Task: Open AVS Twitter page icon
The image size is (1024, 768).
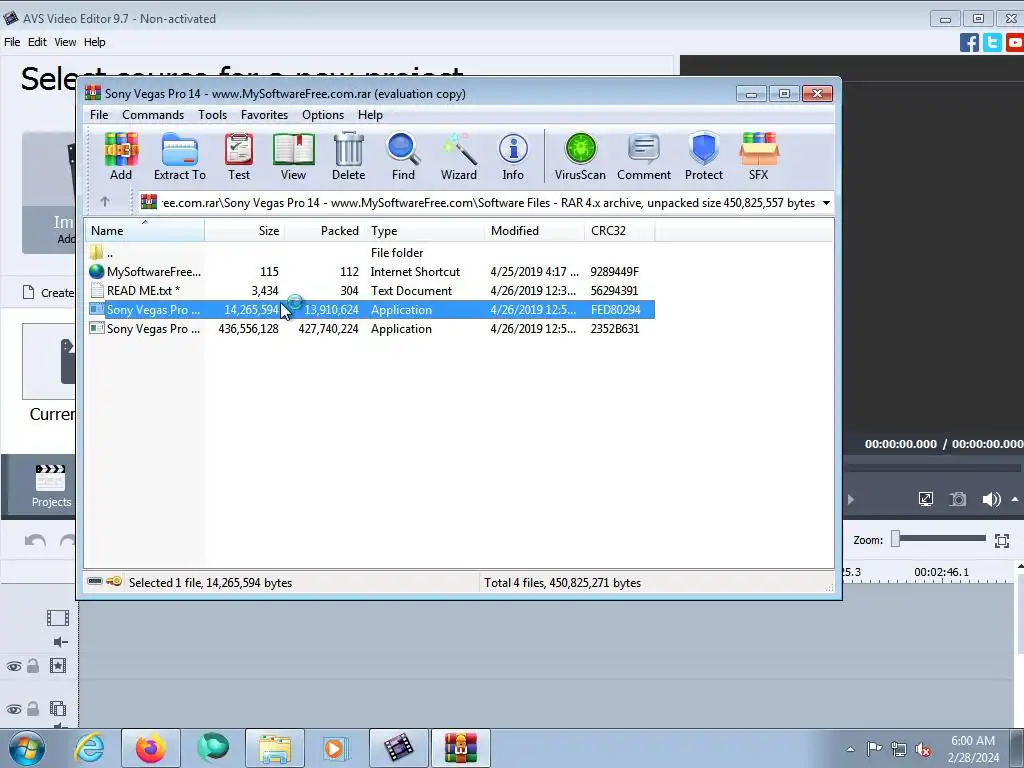Action: click(992, 42)
